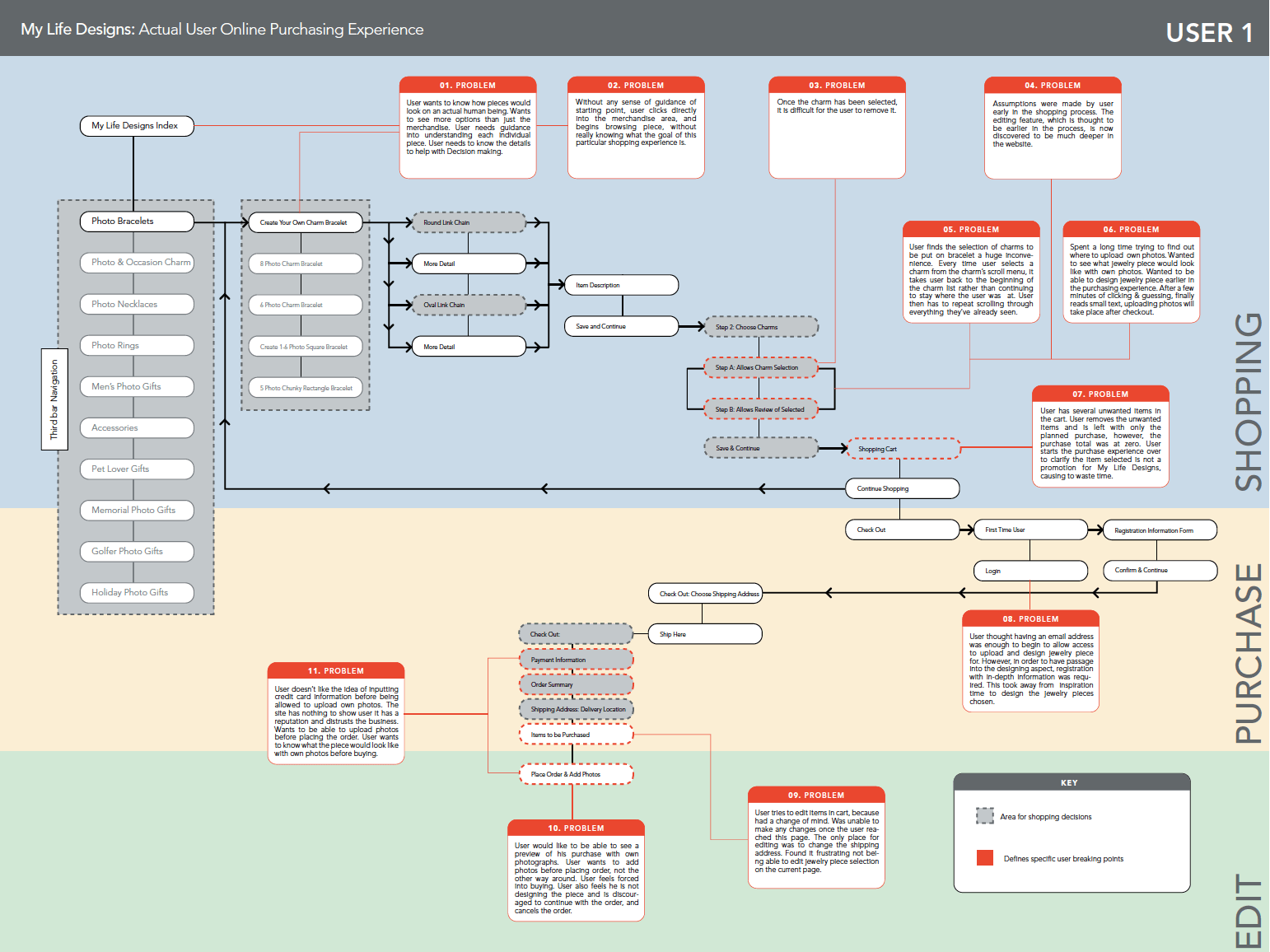Click the Login node
Viewport: 1270px width, 952px height.
1031,571
